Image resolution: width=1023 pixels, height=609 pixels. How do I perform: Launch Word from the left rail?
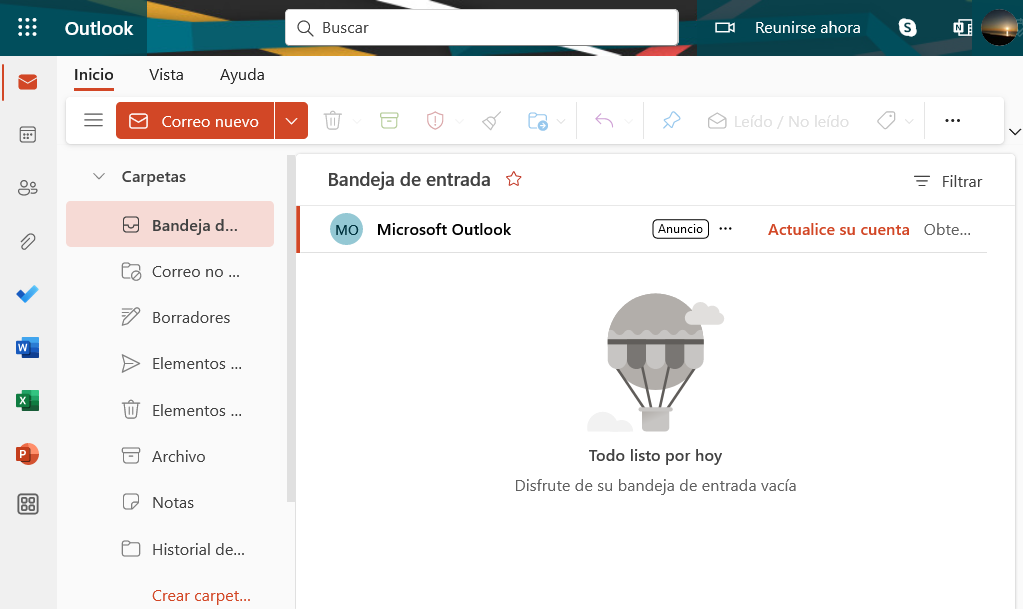click(27, 347)
